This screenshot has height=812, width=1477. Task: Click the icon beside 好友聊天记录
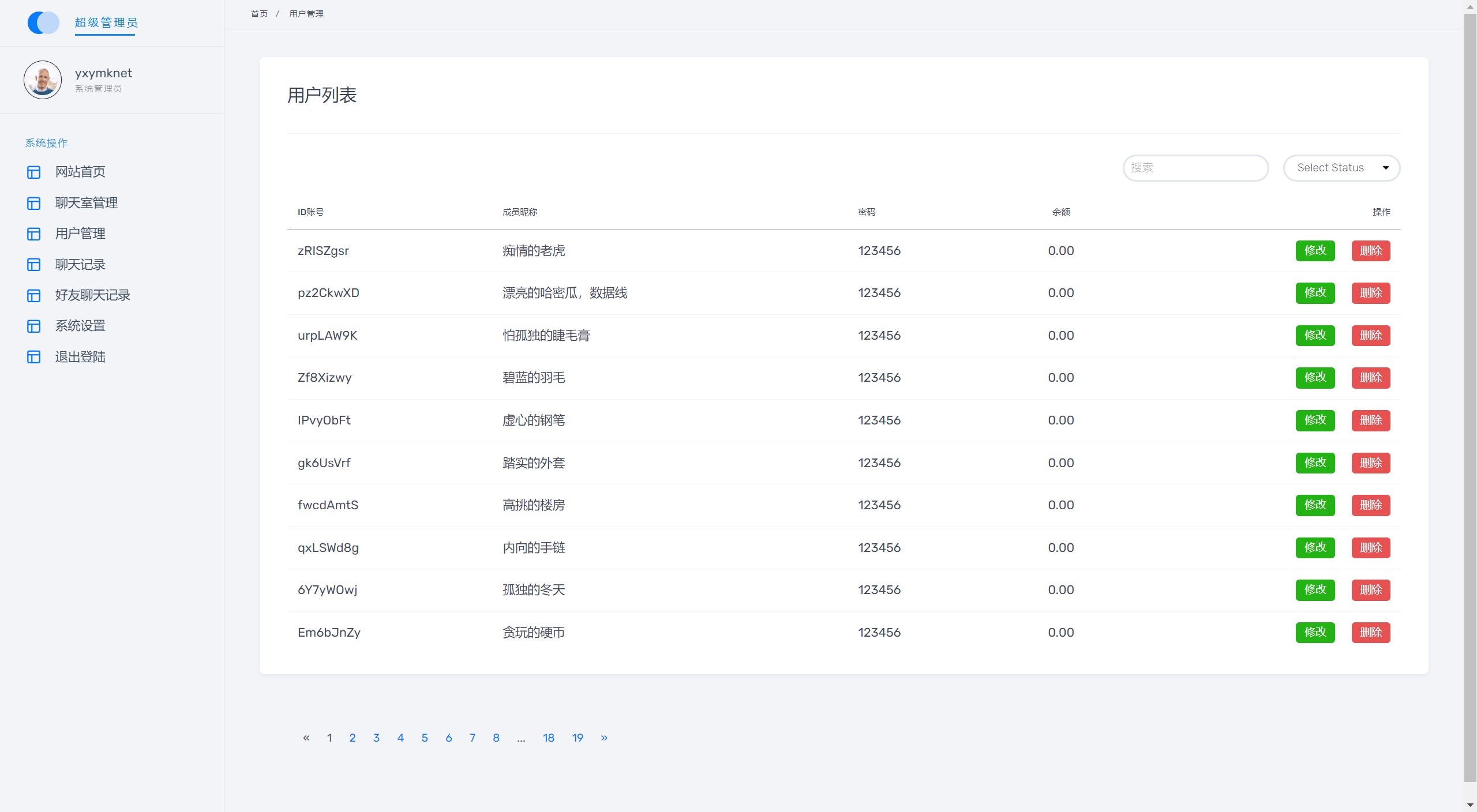[x=34, y=295]
